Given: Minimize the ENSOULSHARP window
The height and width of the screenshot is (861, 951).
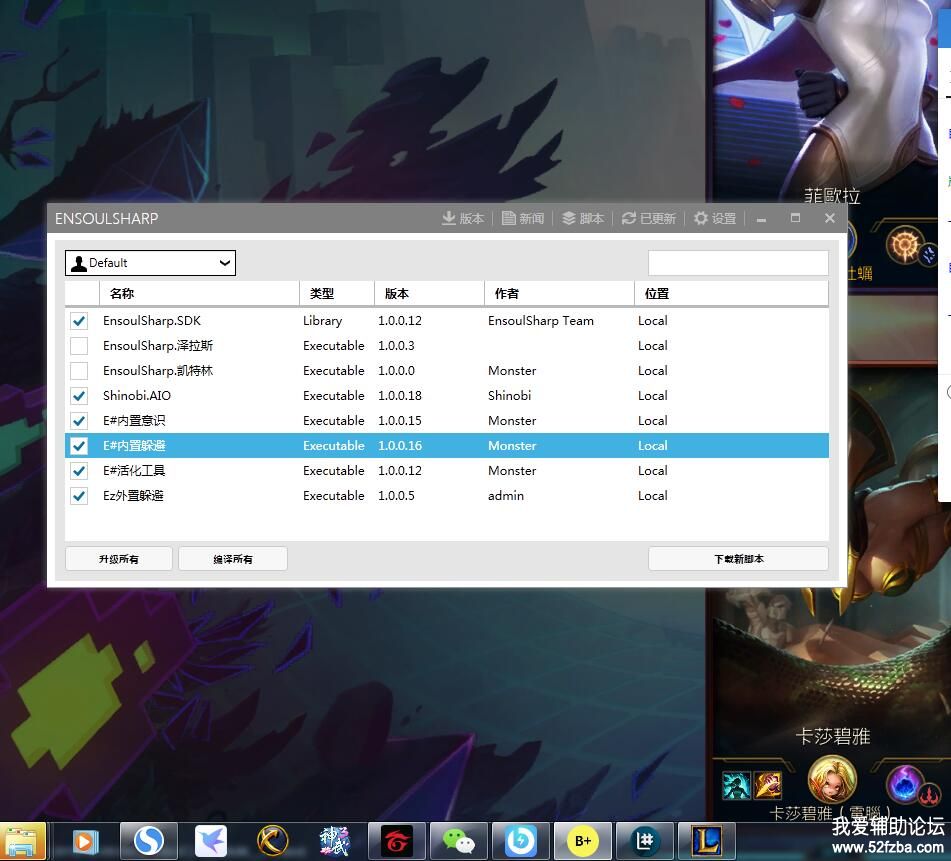Looking at the screenshot, I should 761,219.
